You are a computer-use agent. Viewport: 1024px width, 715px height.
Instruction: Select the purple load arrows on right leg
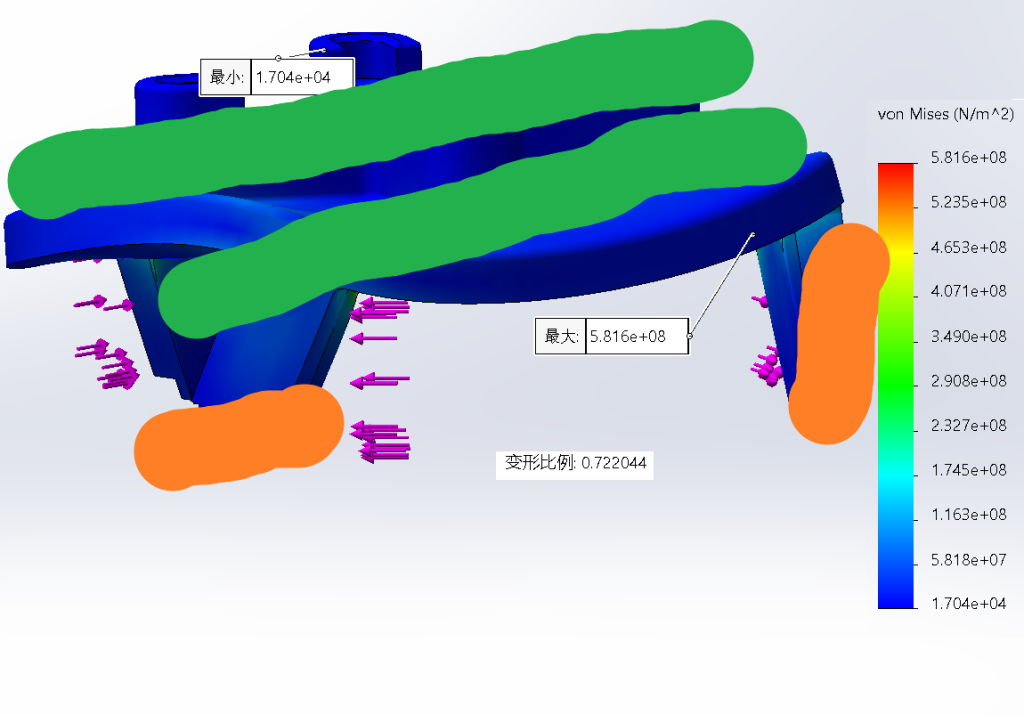(x=769, y=367)
